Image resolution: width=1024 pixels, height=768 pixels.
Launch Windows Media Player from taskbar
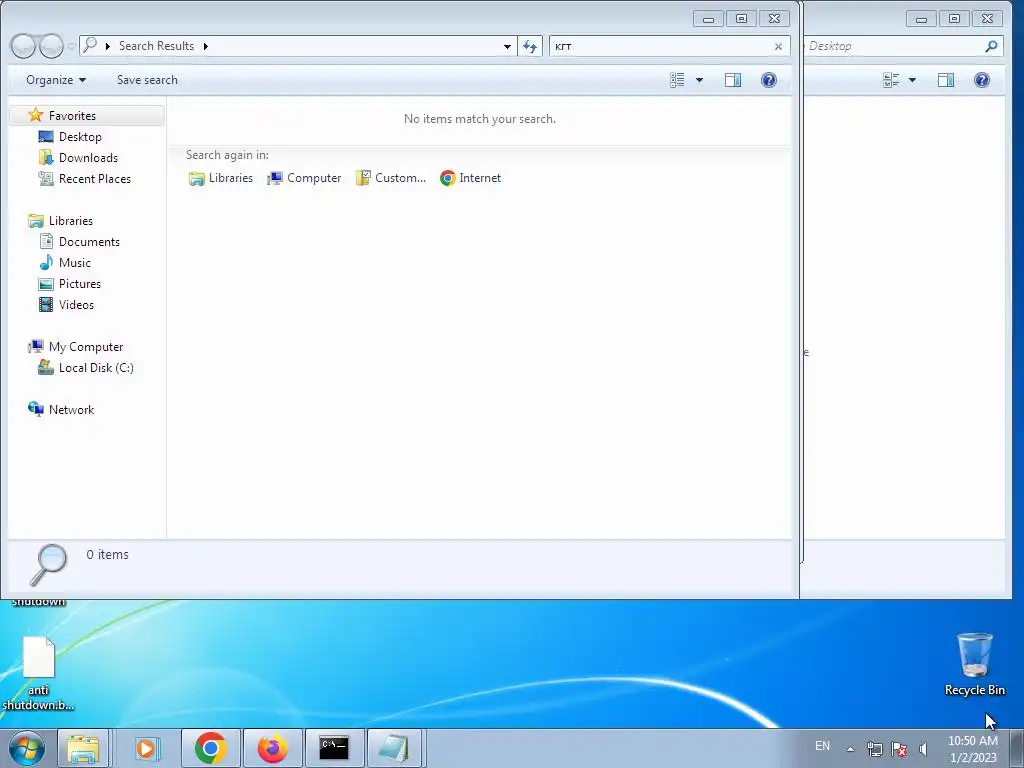147,748
